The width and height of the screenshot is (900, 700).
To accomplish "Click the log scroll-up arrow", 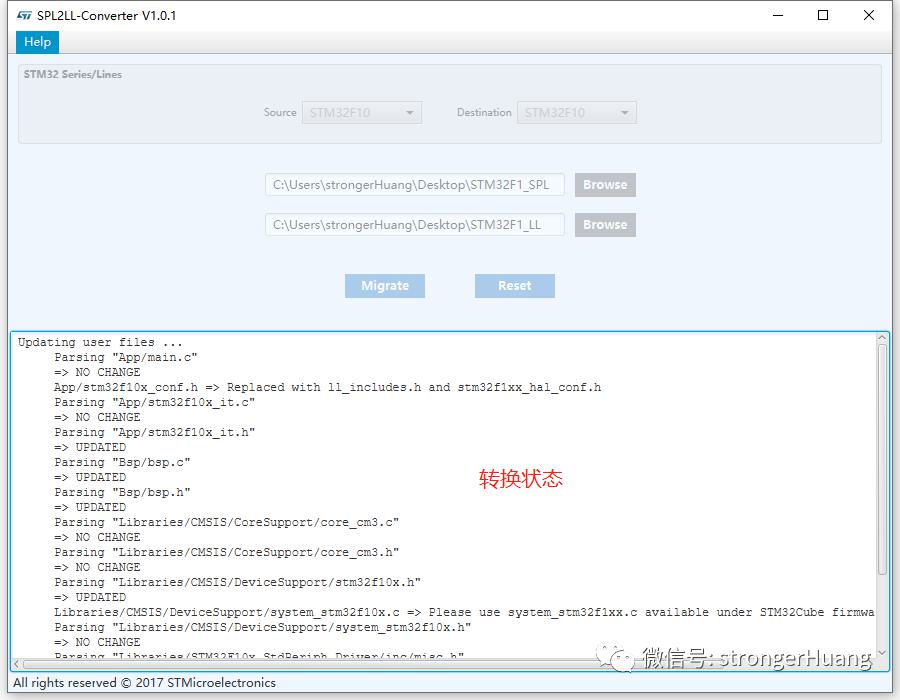I will pyautogui.click(x=882, y=339).
